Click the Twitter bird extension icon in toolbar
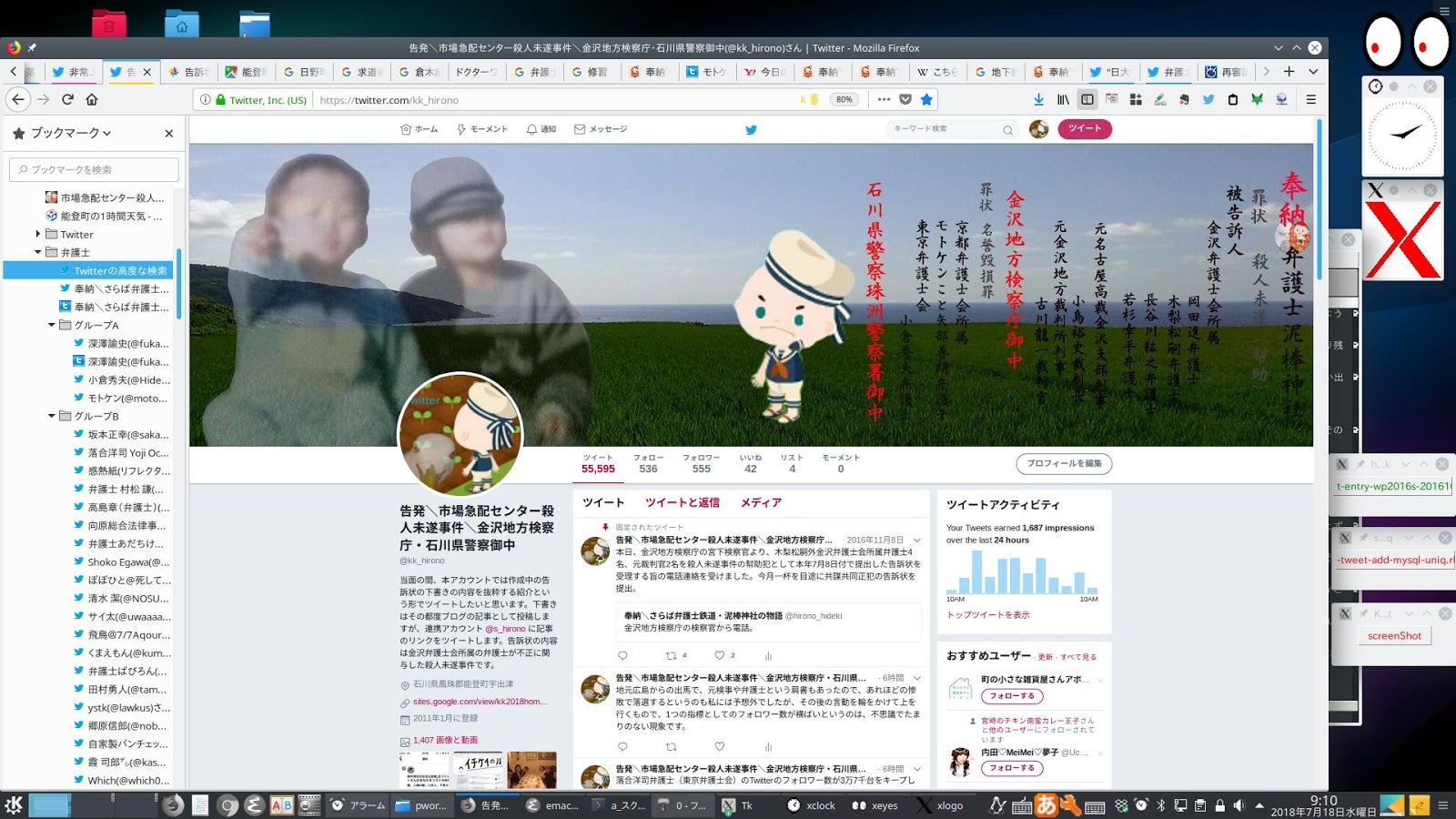The image size is (1456, 819). [x=1208, y=99]
